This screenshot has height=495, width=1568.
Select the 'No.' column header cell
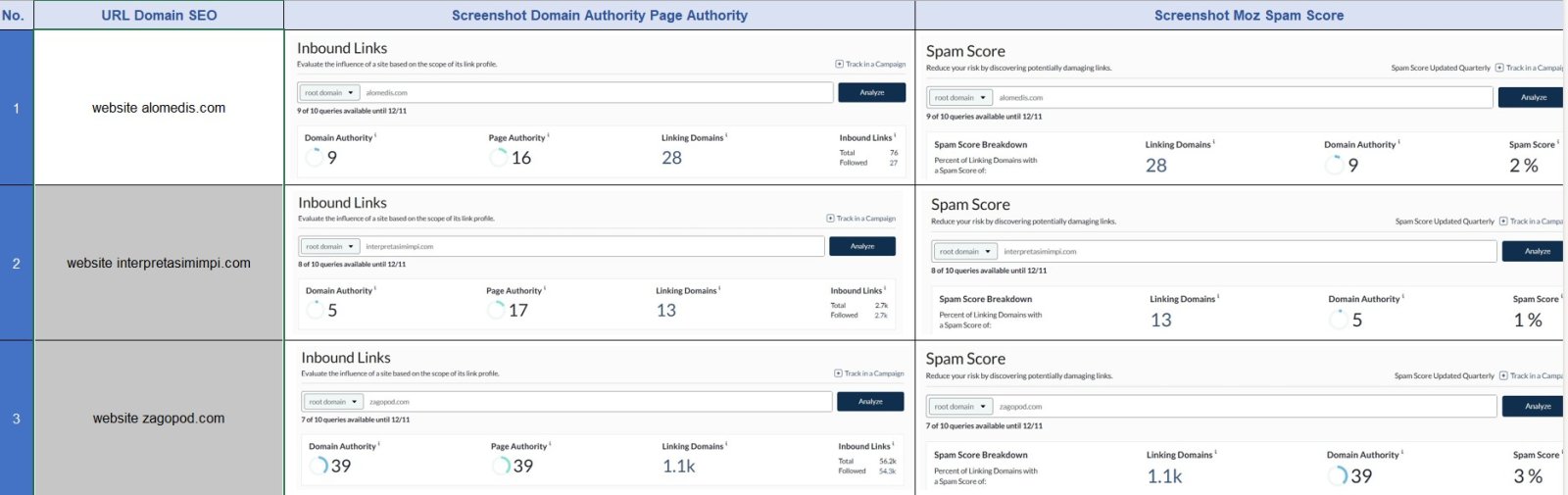click(17, 15)
